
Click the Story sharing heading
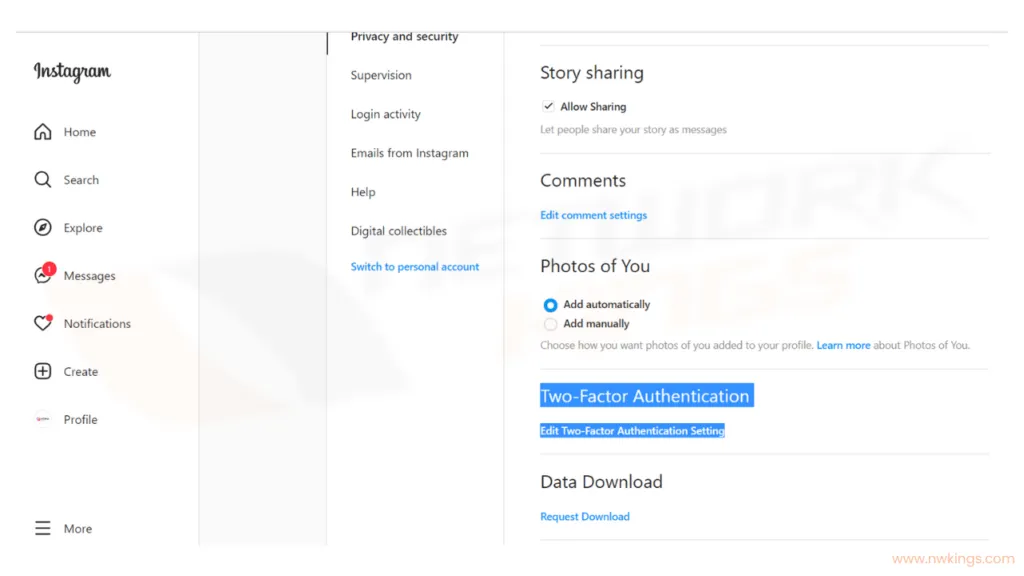592,72
